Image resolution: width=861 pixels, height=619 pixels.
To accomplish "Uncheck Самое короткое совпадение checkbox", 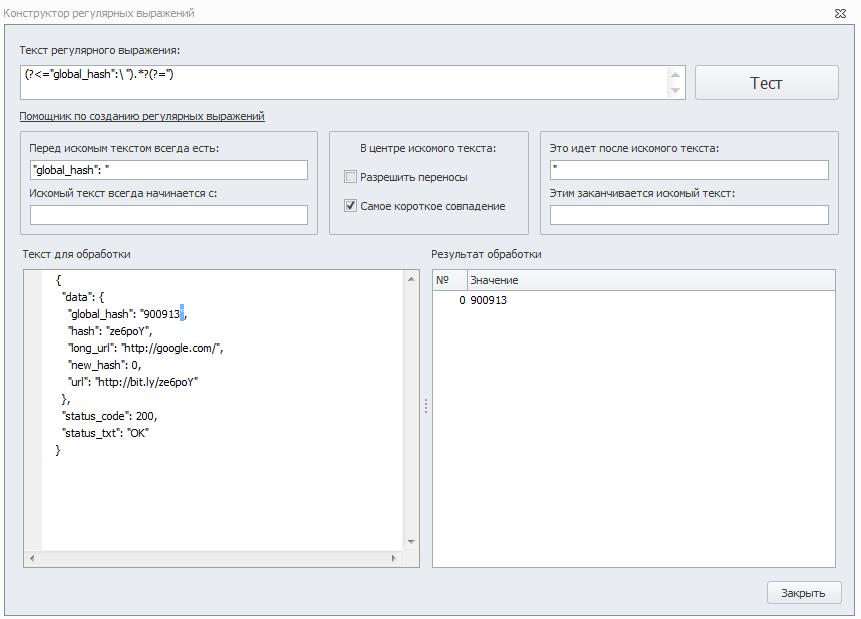I will [350, 206].
